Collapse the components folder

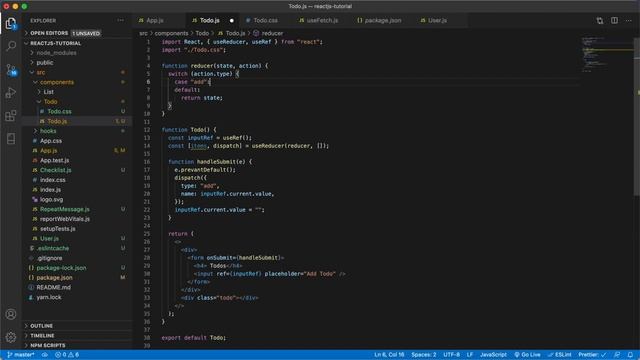click(57, 82)
